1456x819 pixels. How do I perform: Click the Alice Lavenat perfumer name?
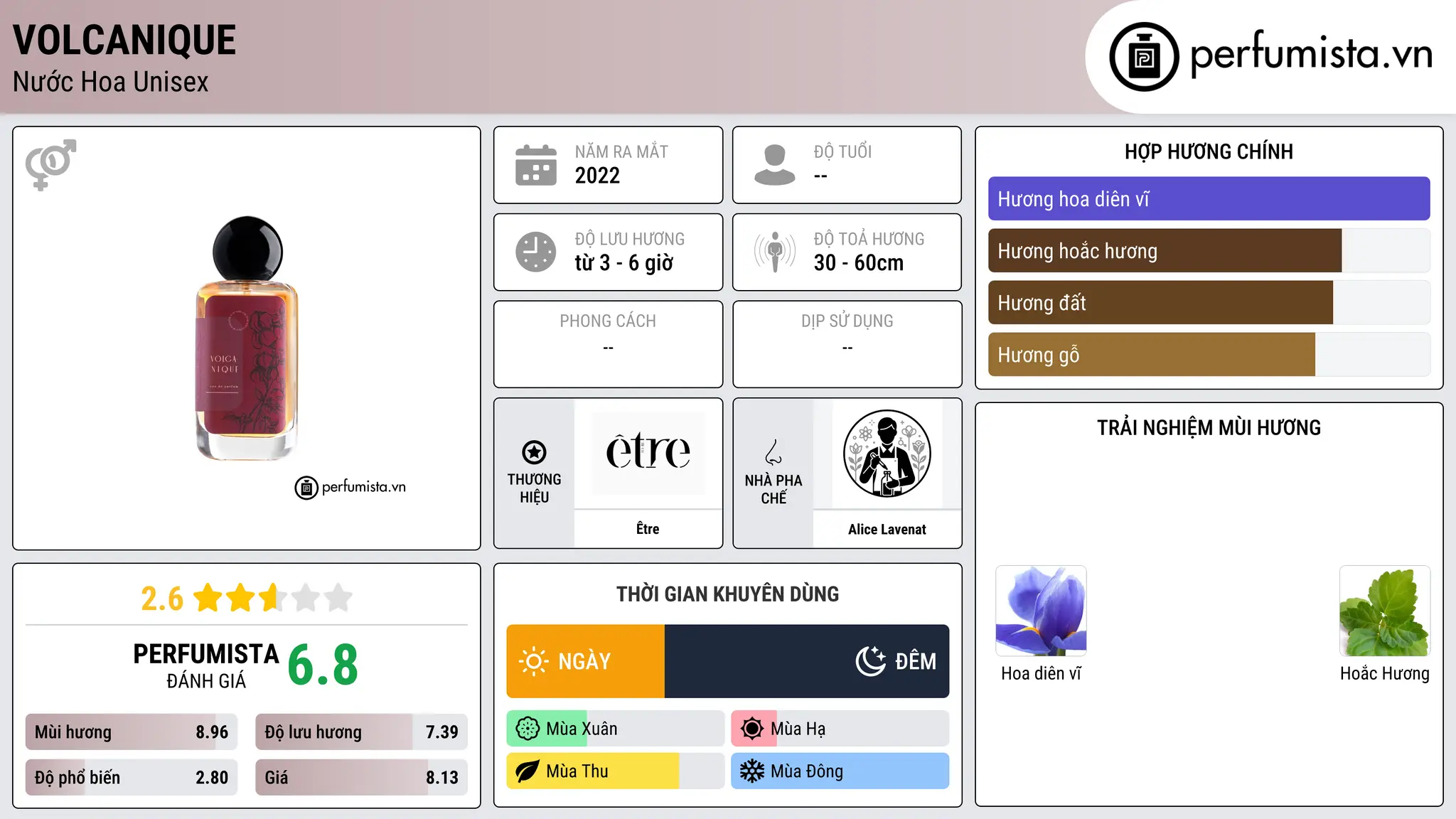point(887,530)
